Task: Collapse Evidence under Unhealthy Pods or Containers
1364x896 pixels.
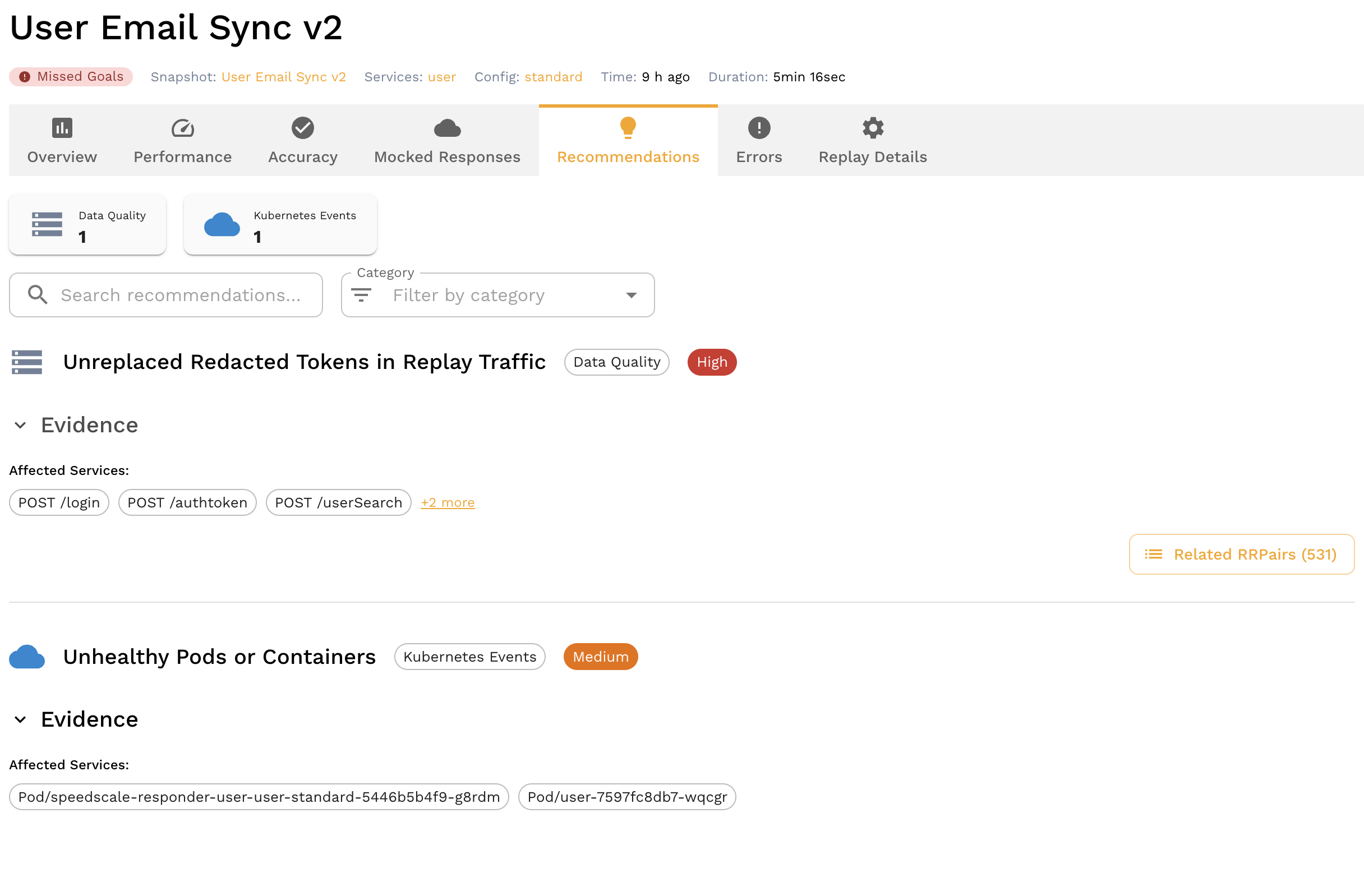Action: (21, 719)
